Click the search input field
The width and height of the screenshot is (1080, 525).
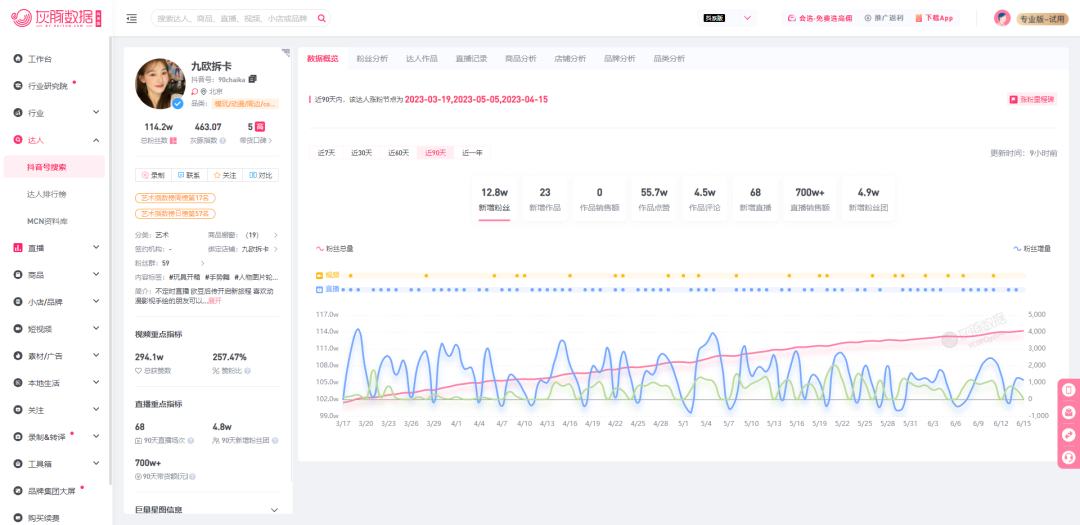click(234, 19)
